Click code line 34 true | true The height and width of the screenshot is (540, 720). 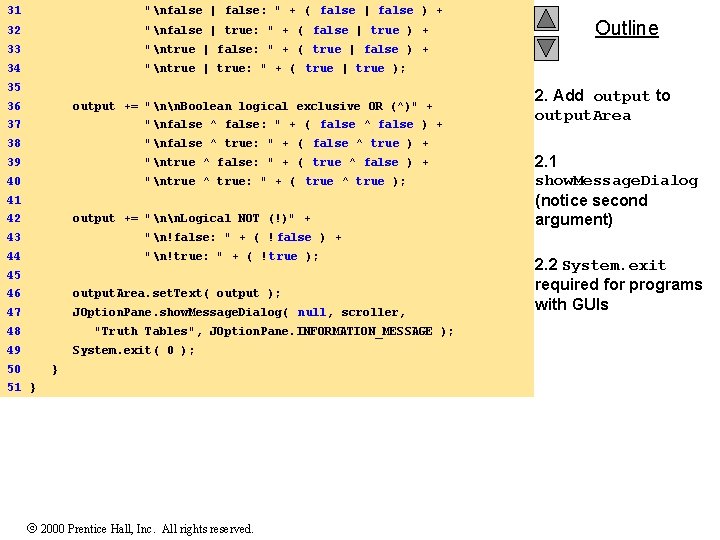(x=275, y=68)
